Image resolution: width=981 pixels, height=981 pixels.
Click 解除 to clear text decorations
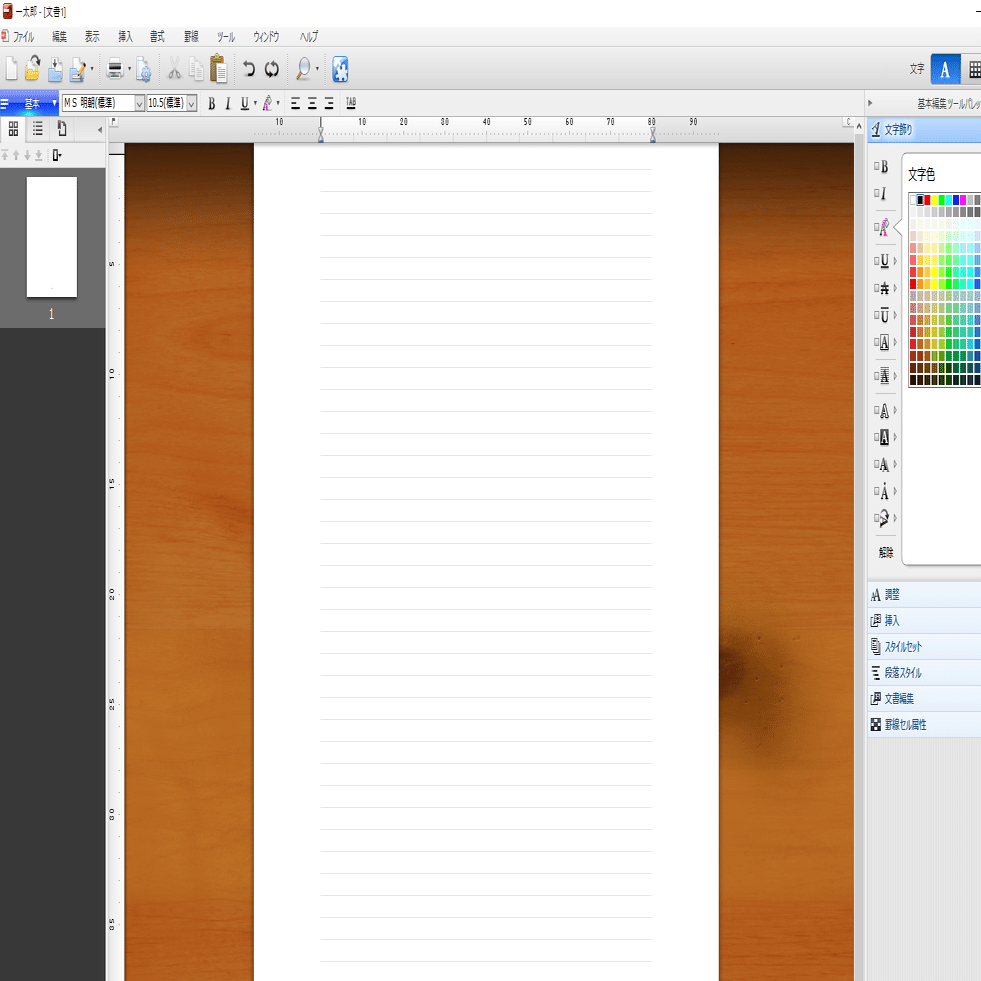(886, 552)
